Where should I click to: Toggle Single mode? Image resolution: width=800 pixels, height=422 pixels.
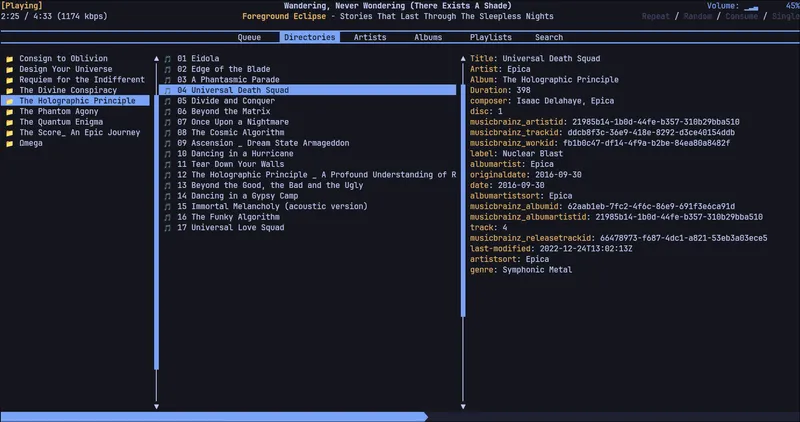[786, 16]
